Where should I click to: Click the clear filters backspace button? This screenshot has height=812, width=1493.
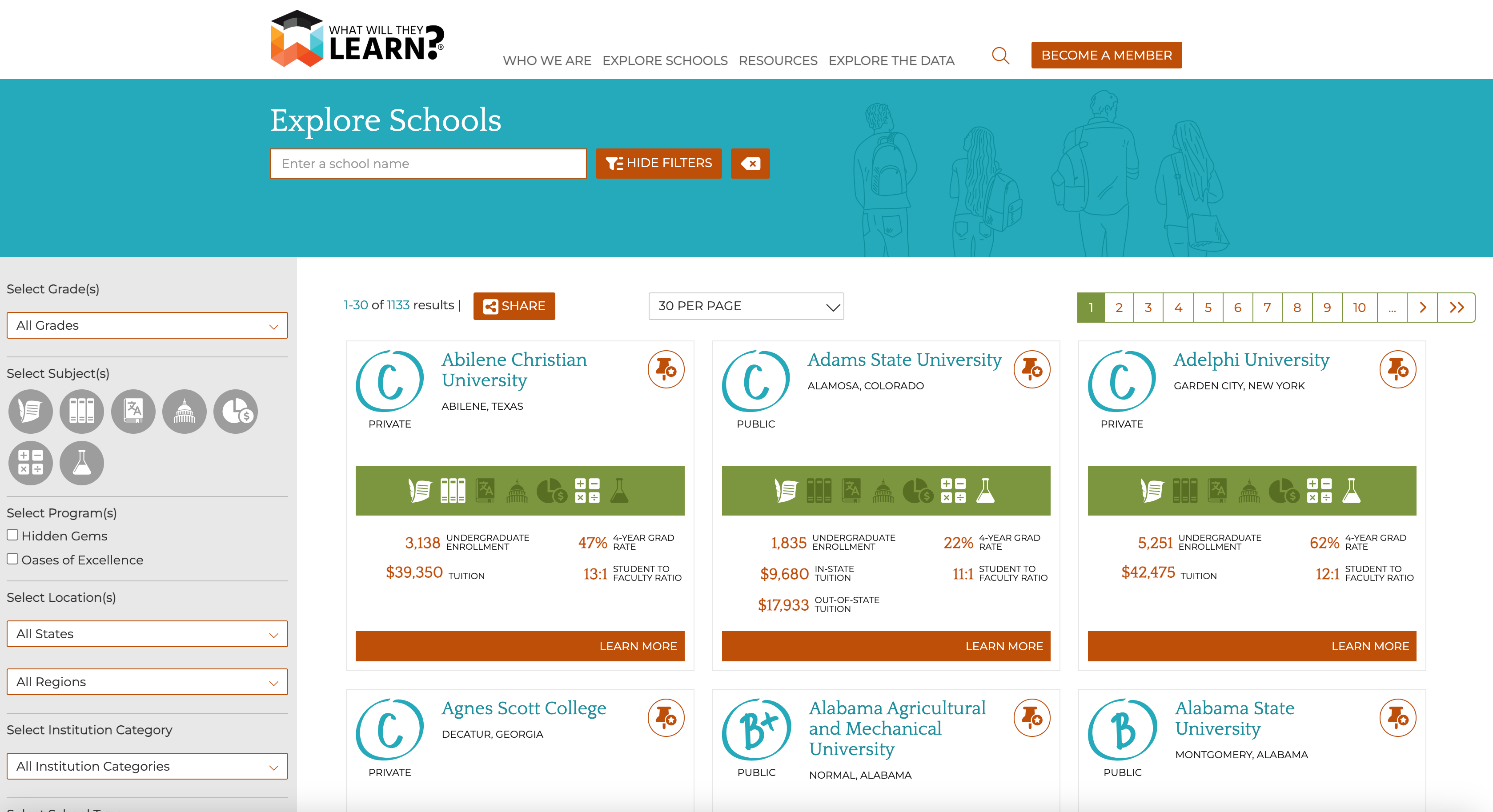point(750,163)
